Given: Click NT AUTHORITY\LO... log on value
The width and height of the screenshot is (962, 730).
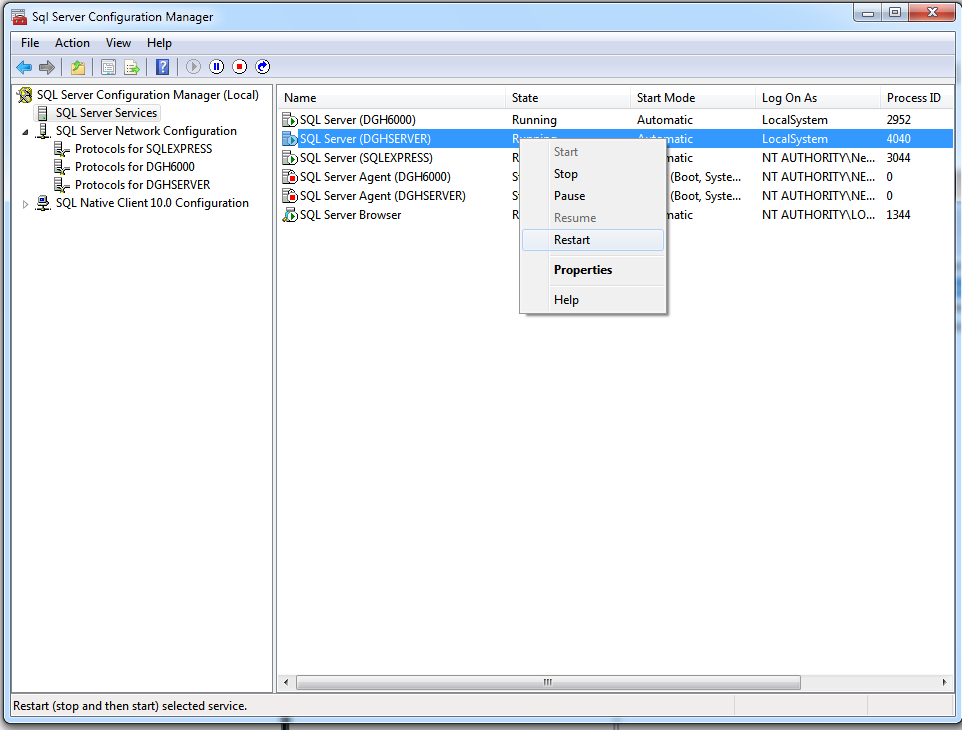Looking at the screenshot, I should tap(818, 215).
